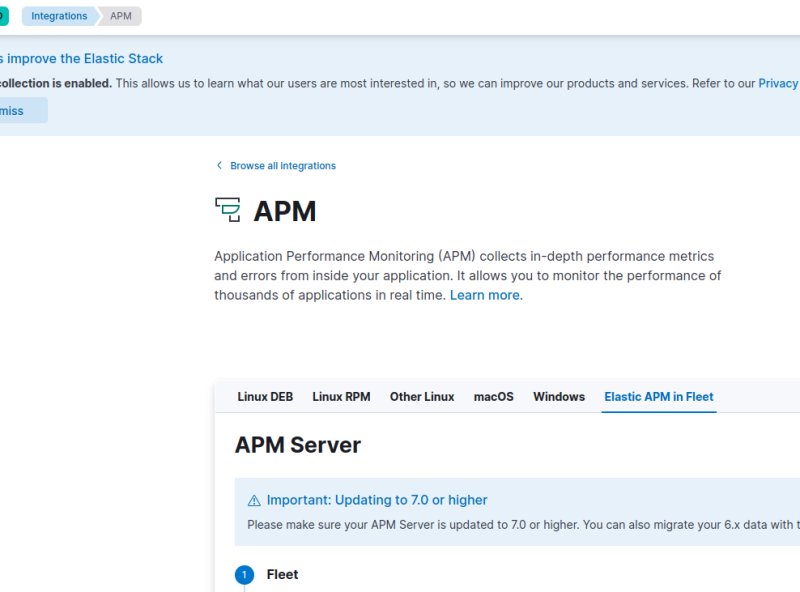Image resolution: width=800 pixels, height=592 pixels.
Task: Select the Linux RPM tab
Action: click(341, 397)
